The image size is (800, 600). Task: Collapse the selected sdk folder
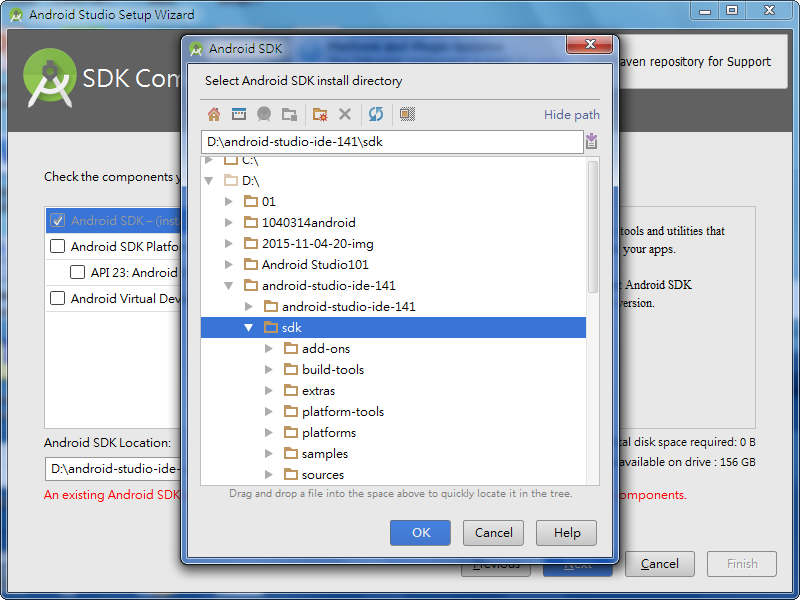[x=248, y=328]
